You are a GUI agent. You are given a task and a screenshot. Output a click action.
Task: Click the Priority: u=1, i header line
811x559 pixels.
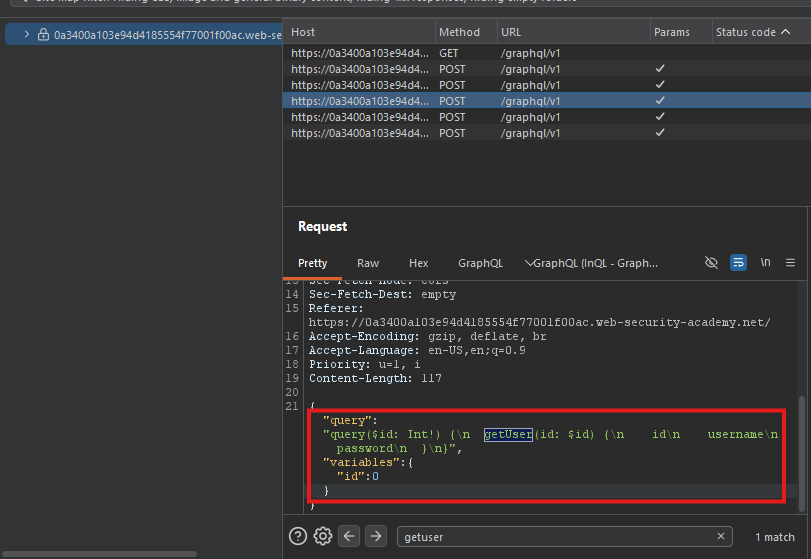[x=365, y=365]
